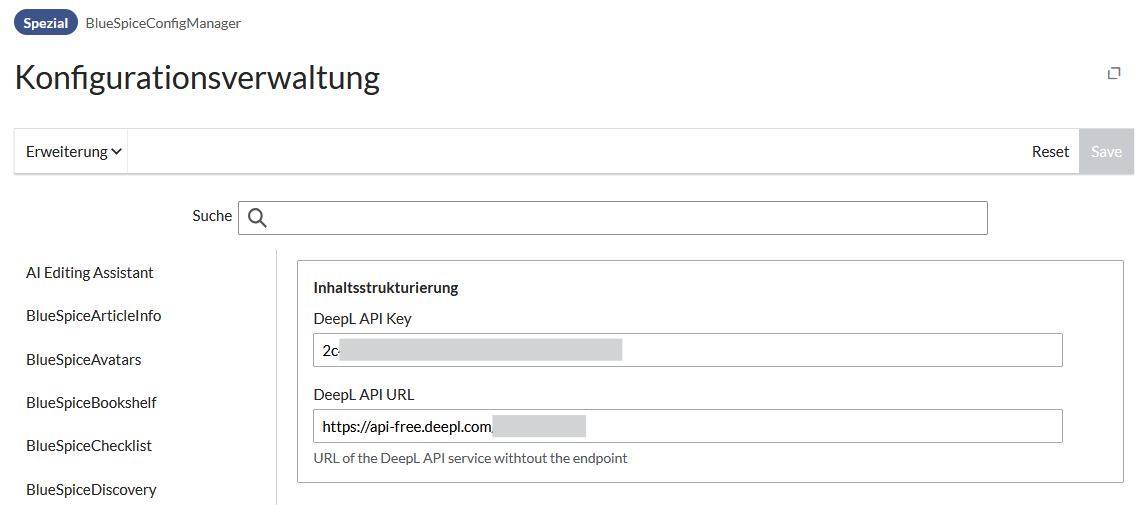The height and width of the screenshot is (505, 1144).
Task: Select BlueSpiceChecklist in the sidebar
Action: tap(89, 446)
